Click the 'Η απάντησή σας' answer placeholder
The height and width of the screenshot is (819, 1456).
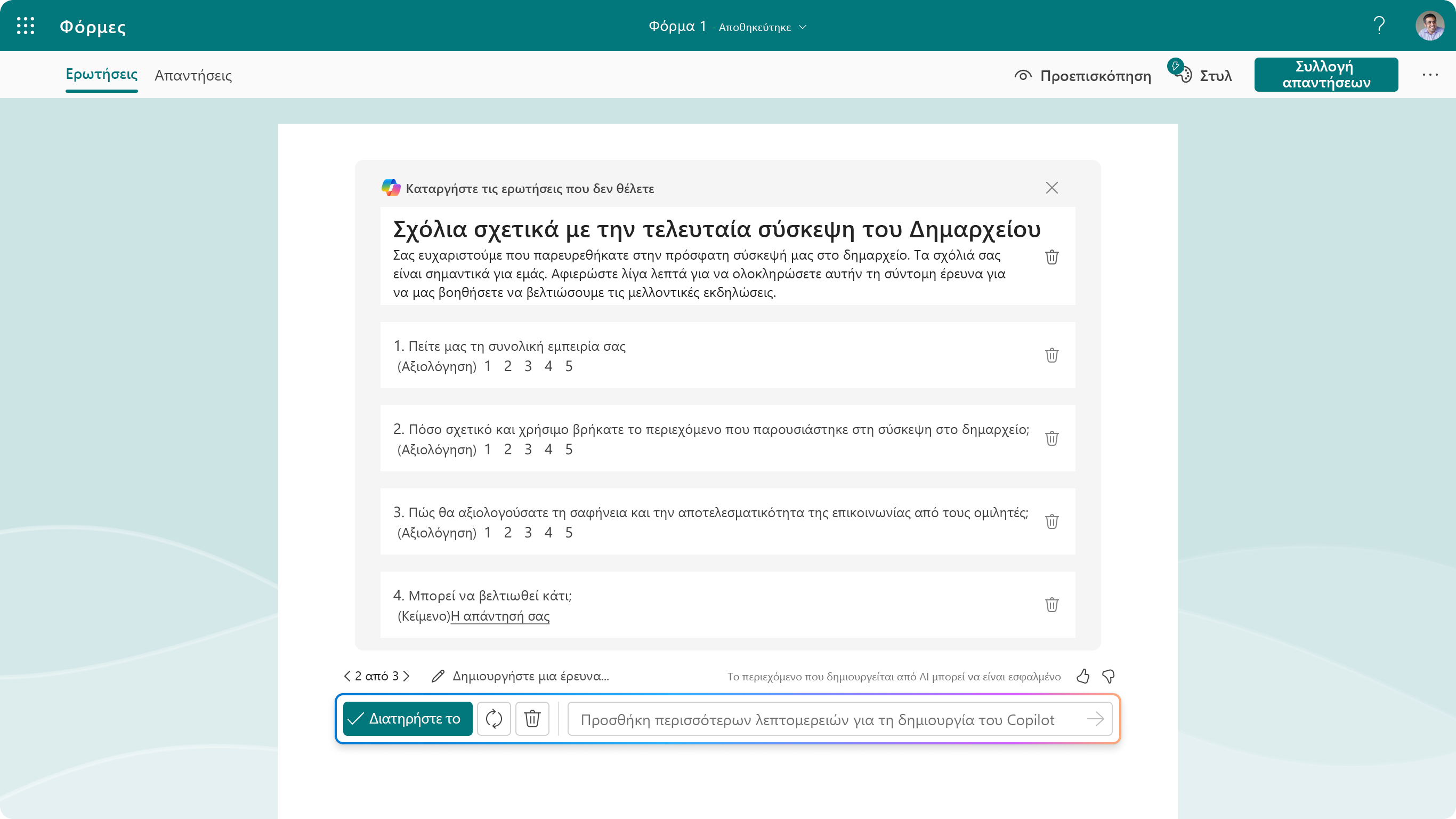click(x=500, y=616)
